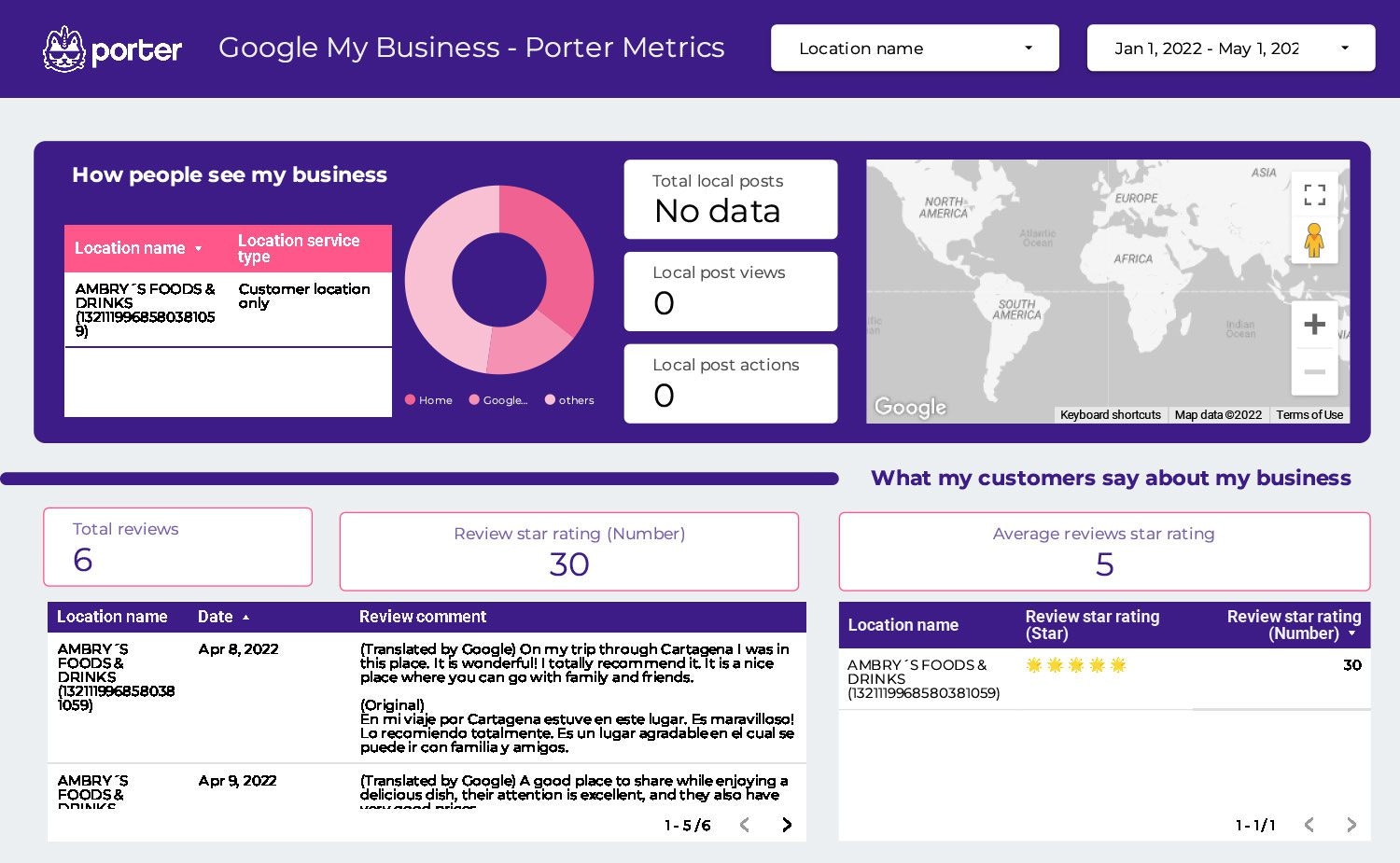Click AMBRY'S FOODS & DRINKS in star rating table
1400x863 pixels.
[x=923, y=678]
